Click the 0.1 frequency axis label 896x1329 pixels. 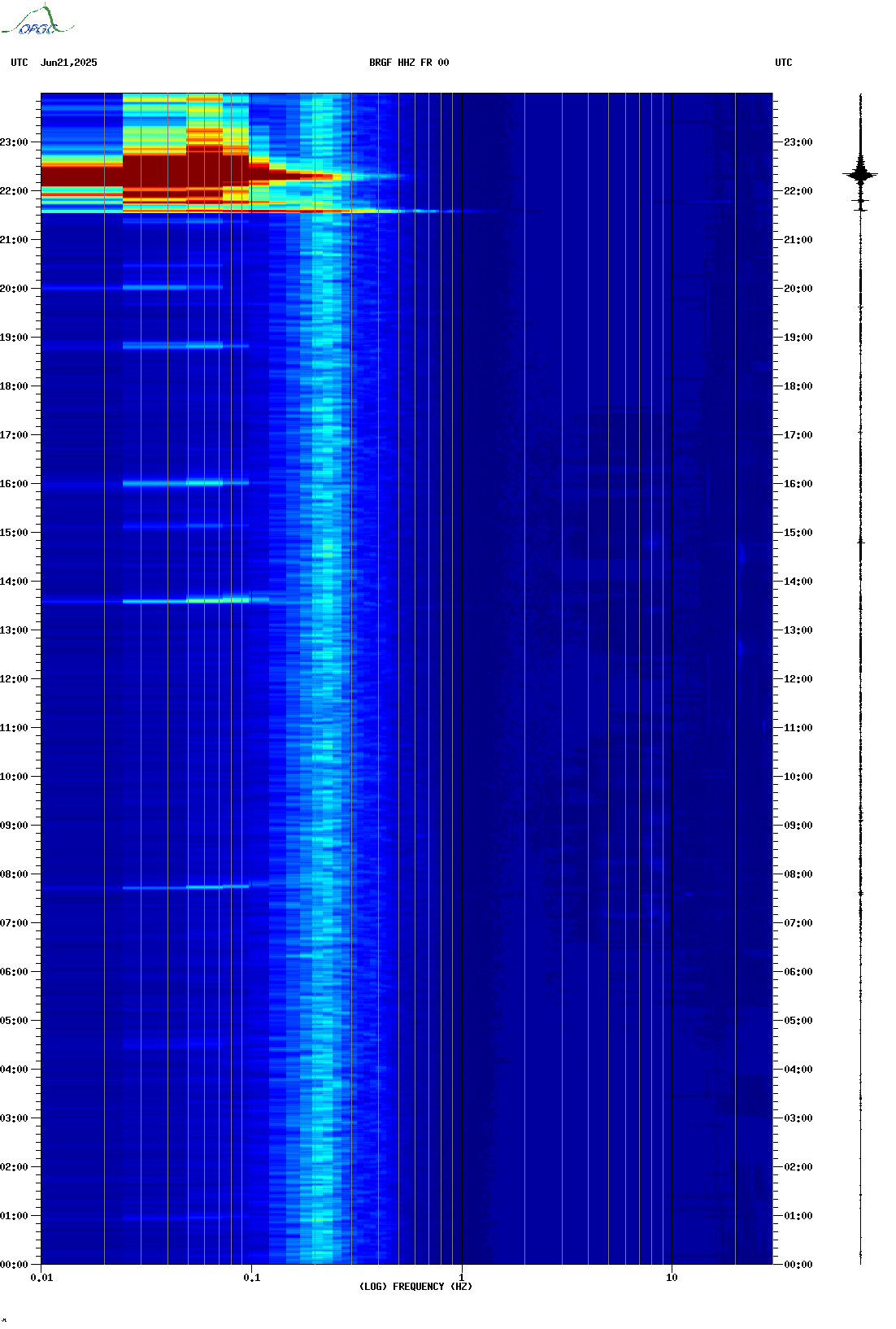[x=252, y=1278]
